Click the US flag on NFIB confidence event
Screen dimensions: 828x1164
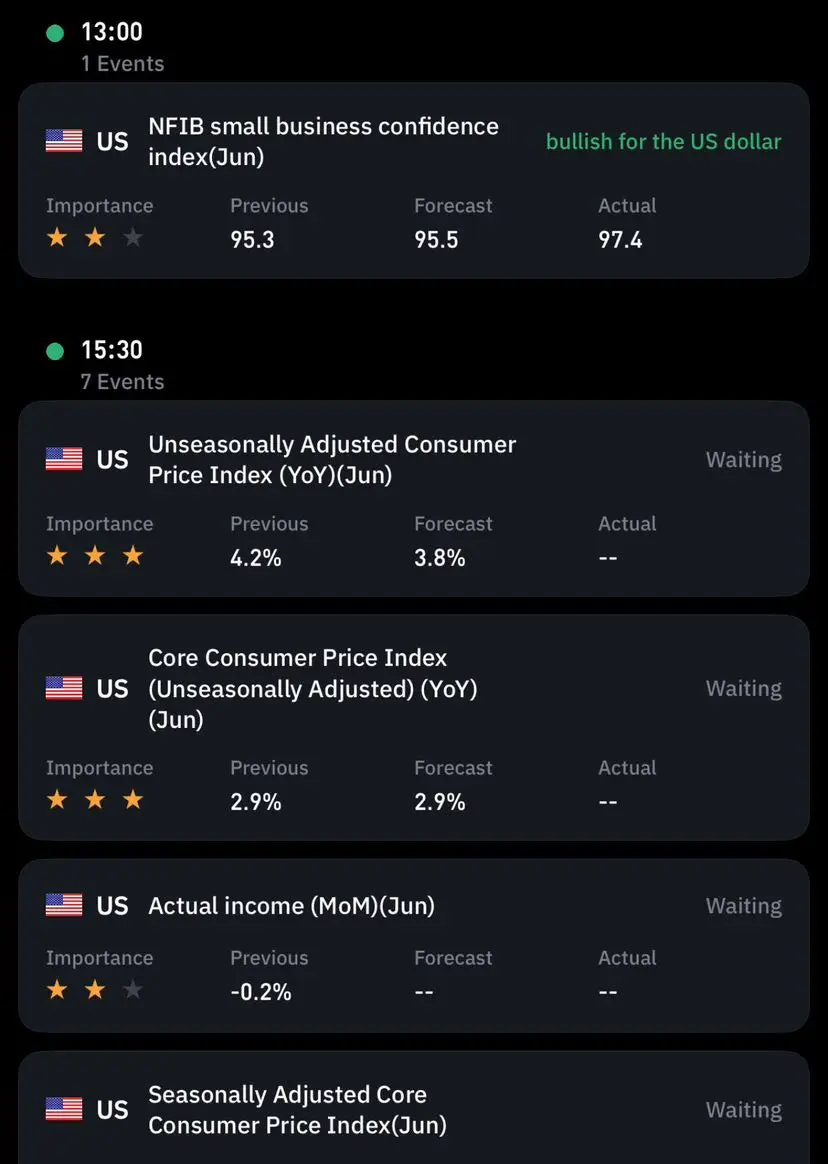point(64,140)
